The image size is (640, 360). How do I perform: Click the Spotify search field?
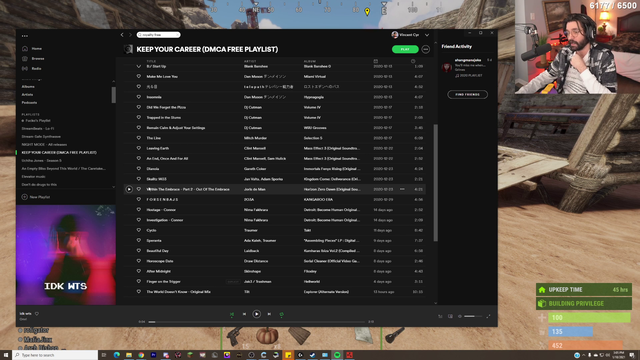tap(158, 35)
